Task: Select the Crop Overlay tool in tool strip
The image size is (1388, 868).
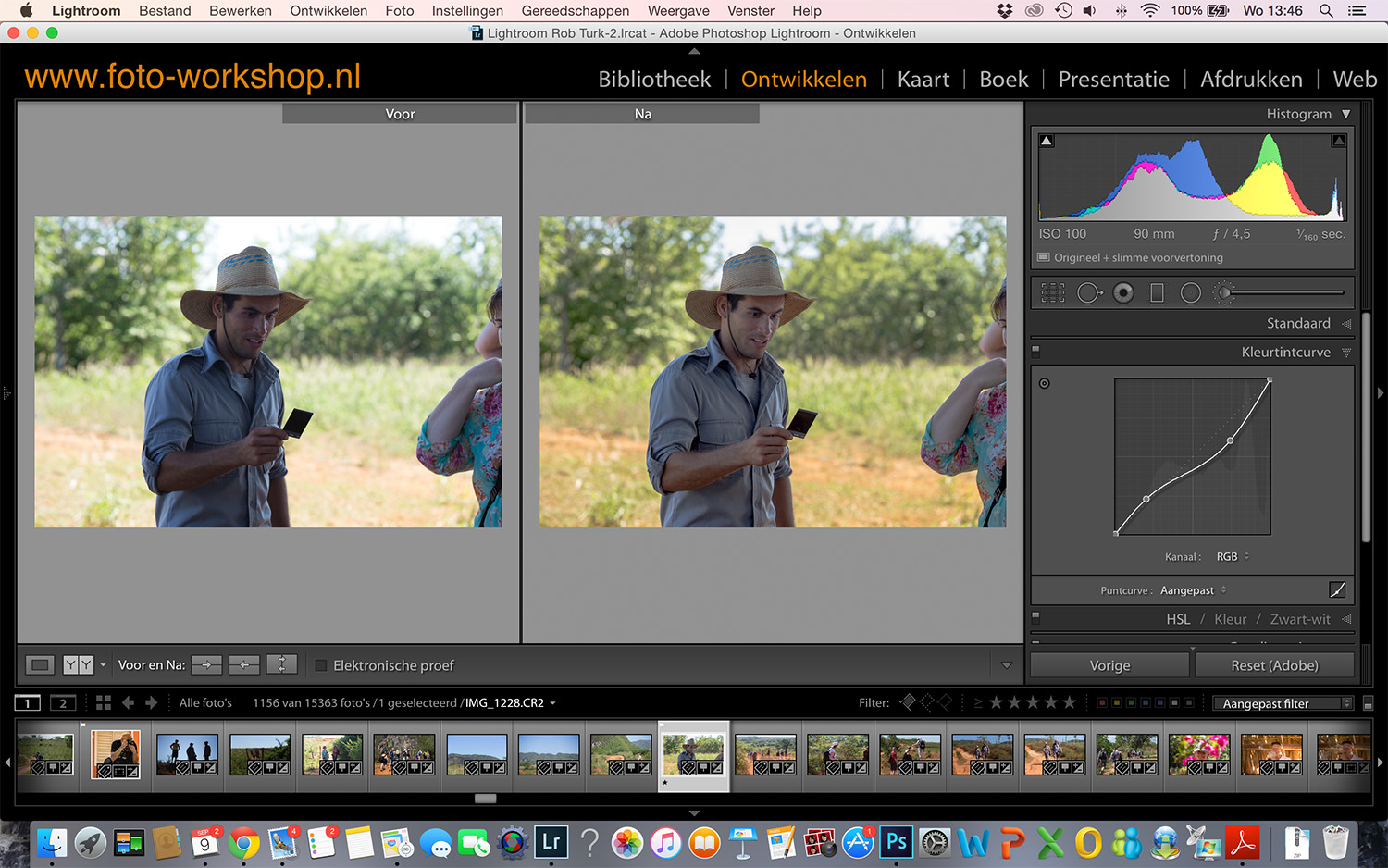Action: (1052, 293)
